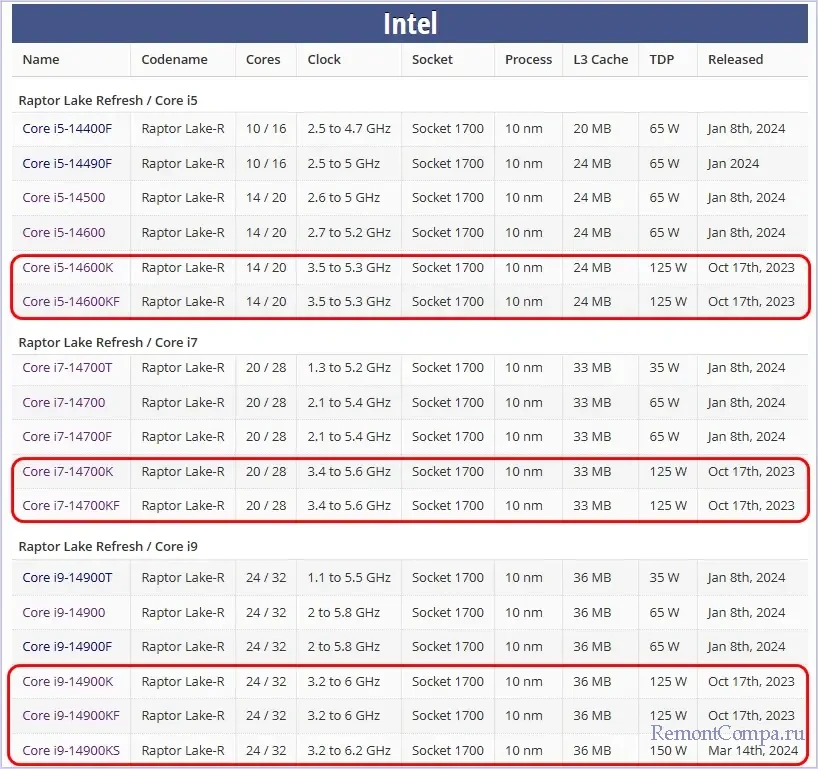Click the Name column header
The image size is (818, 769).
[x=41, y=60]
